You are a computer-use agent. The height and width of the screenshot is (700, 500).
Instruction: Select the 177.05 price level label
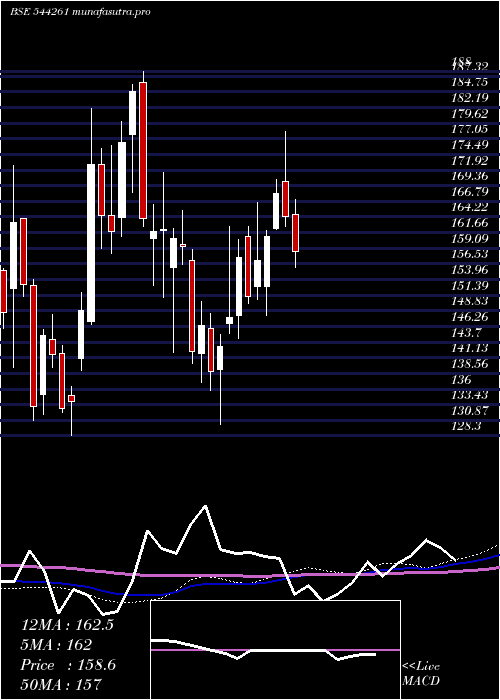[x=471, y=129]
